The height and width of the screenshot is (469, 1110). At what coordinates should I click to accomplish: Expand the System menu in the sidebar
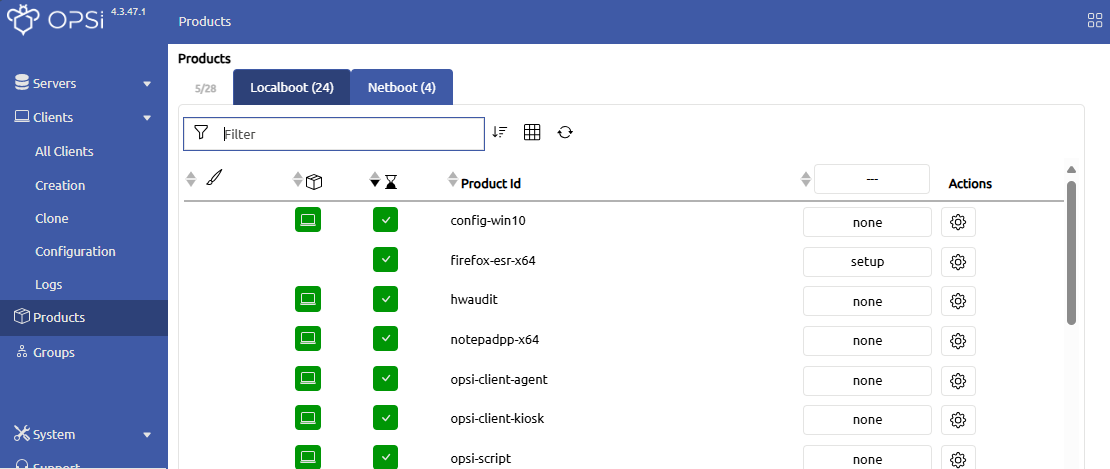[83, 435]
